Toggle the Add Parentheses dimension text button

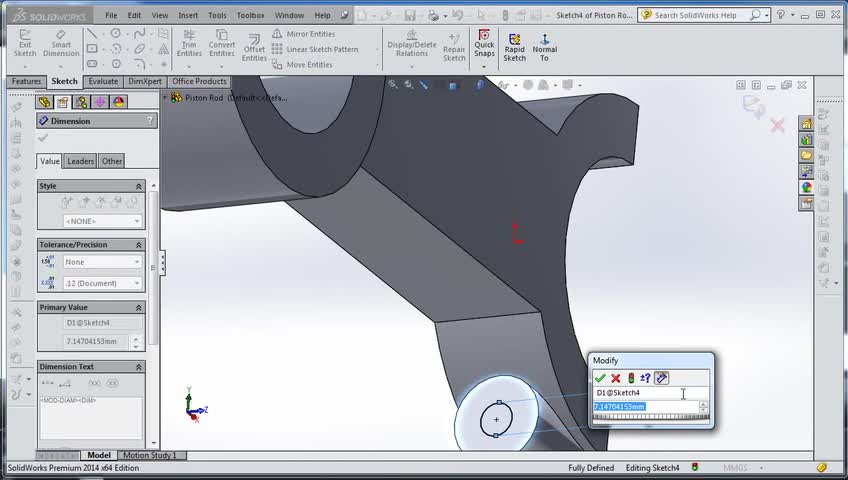point(94,383)
